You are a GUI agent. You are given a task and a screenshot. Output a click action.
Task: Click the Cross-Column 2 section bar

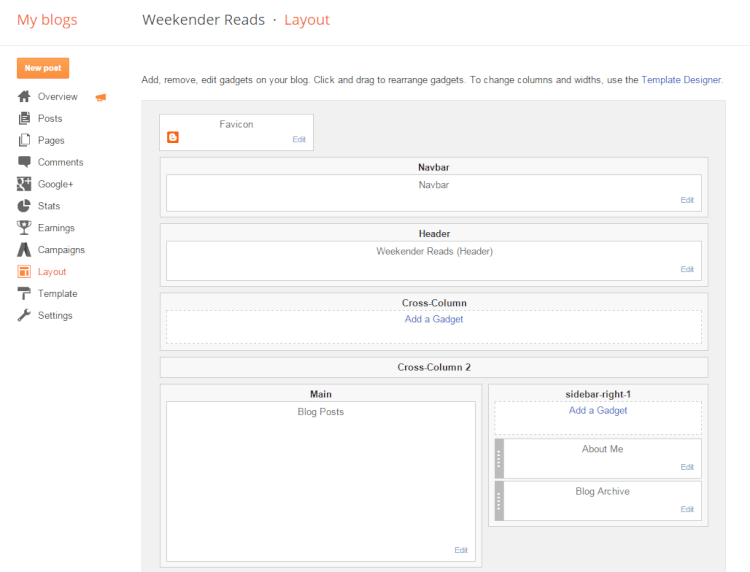434,367
